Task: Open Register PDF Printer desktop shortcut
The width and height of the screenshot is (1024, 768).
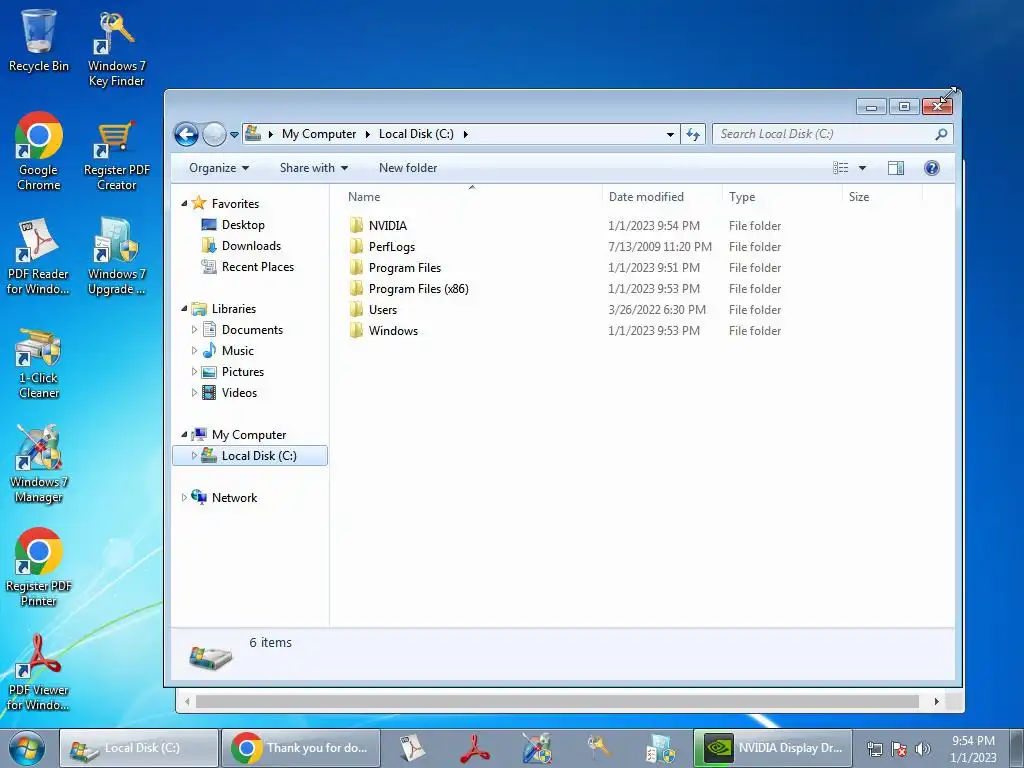Action: pos(39,567)
